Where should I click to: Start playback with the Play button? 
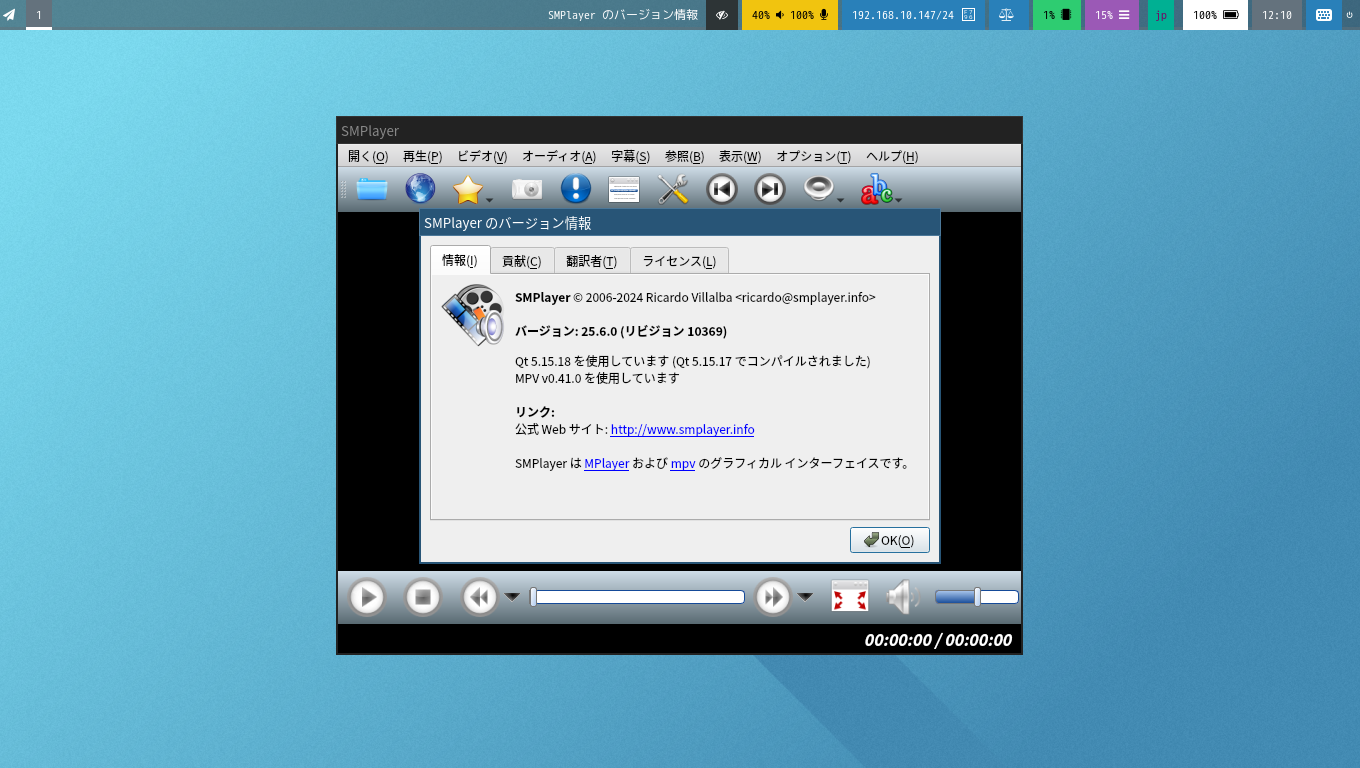click(367, 597)
